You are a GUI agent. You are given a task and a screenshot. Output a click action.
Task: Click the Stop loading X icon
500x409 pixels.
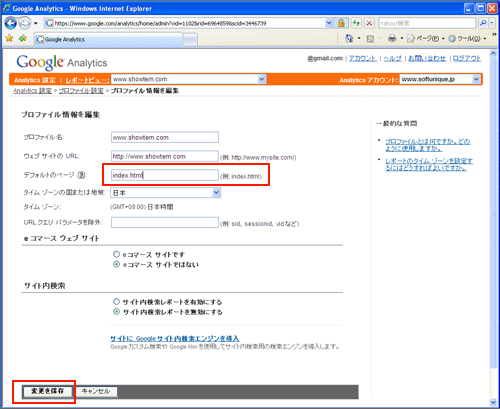(369, 23)
